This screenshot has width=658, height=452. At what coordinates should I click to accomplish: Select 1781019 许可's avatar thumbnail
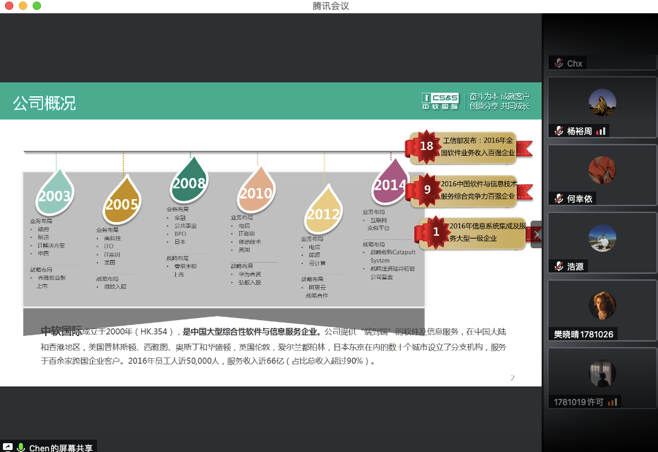pos(602,373)
